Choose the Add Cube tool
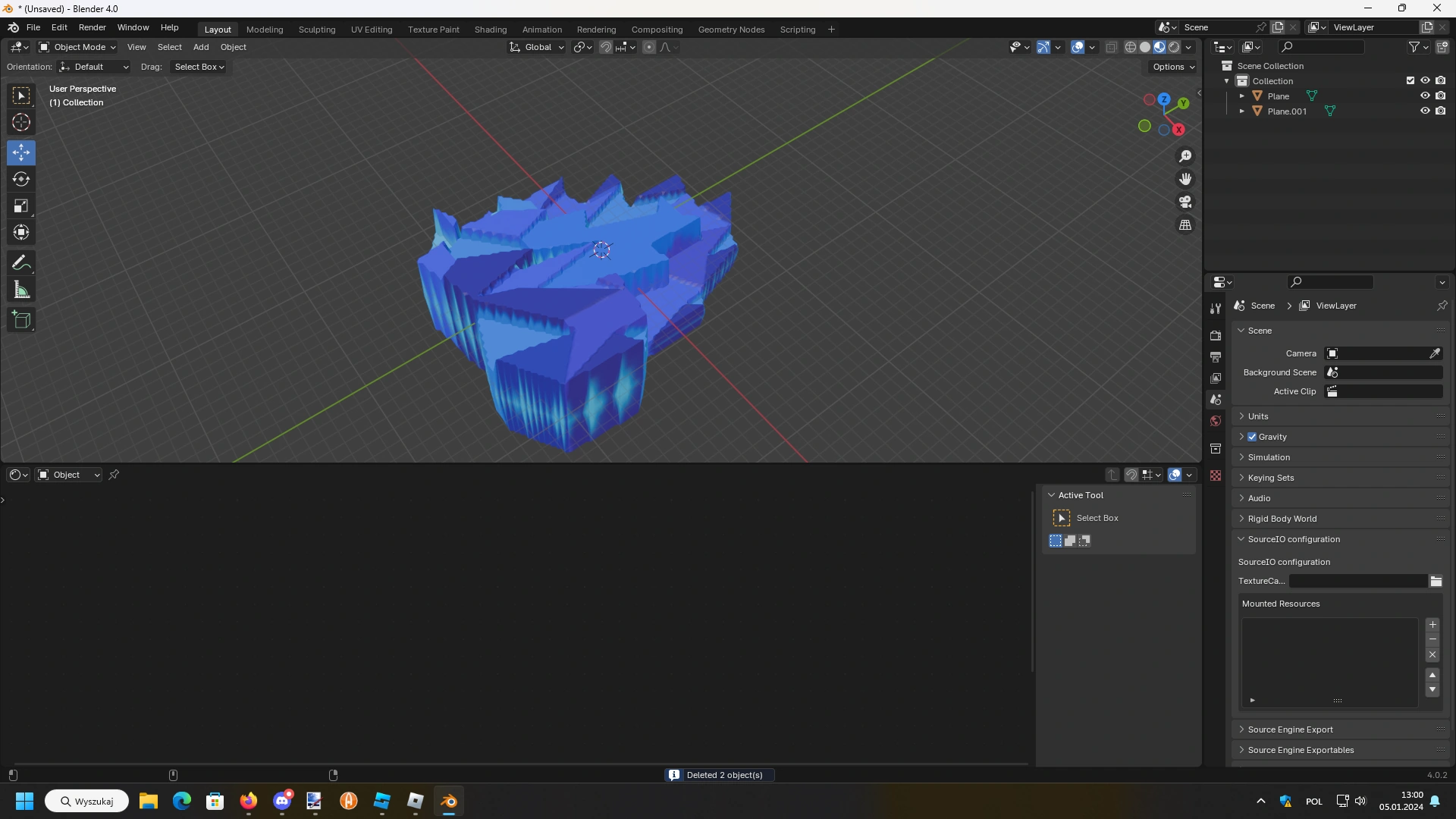 21,320
